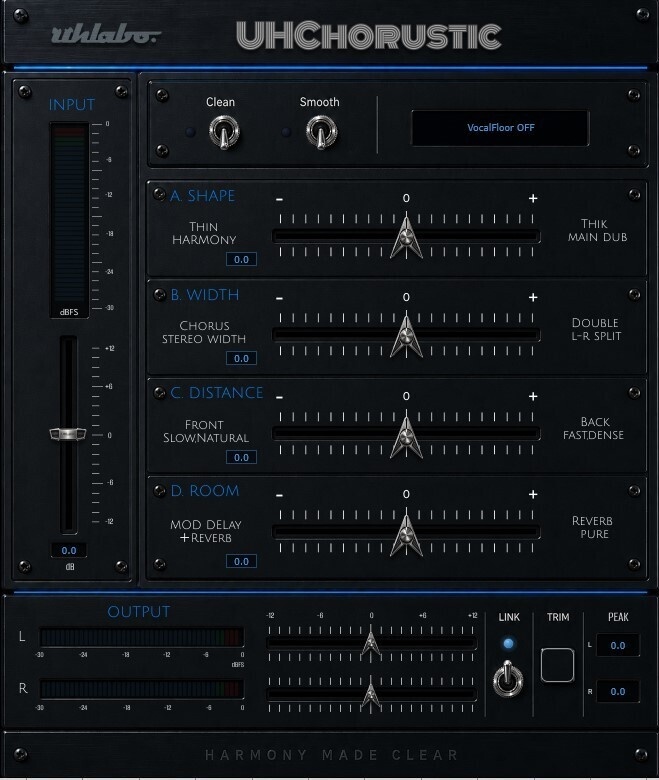This screenshot has height=780, width=659.
Task: Click the B. WIDTH section label
Action: 204,295
